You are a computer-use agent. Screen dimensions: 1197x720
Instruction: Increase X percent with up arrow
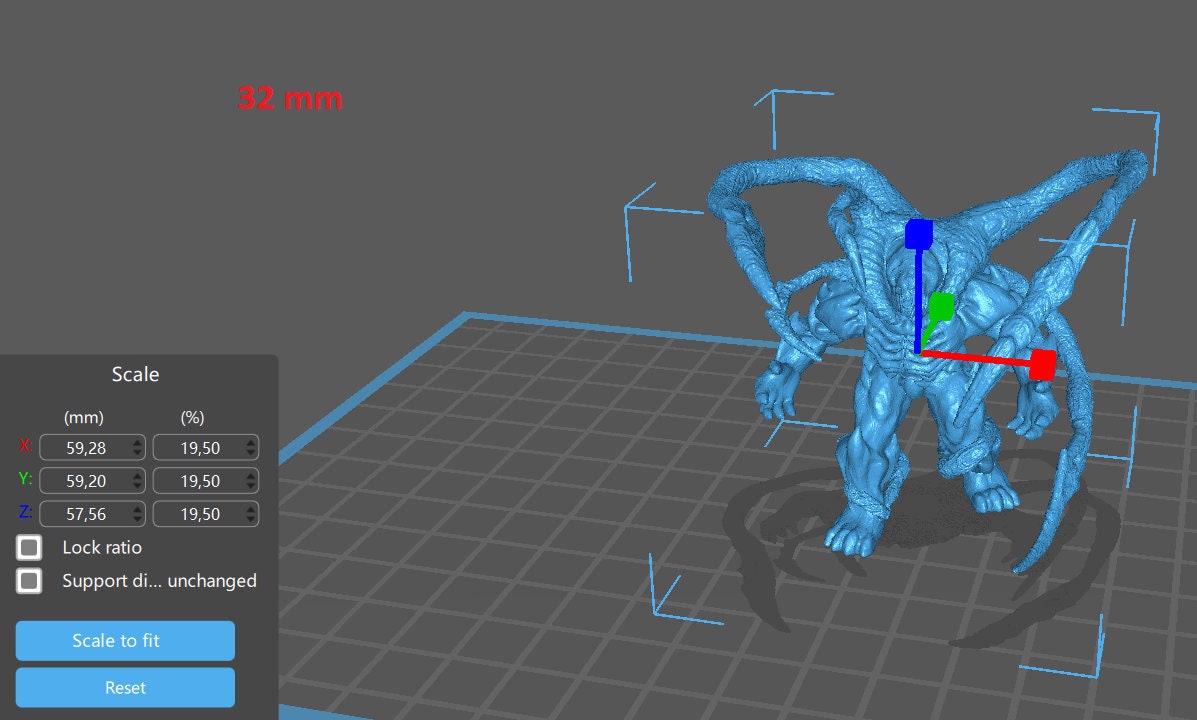[x=250, y=443]
